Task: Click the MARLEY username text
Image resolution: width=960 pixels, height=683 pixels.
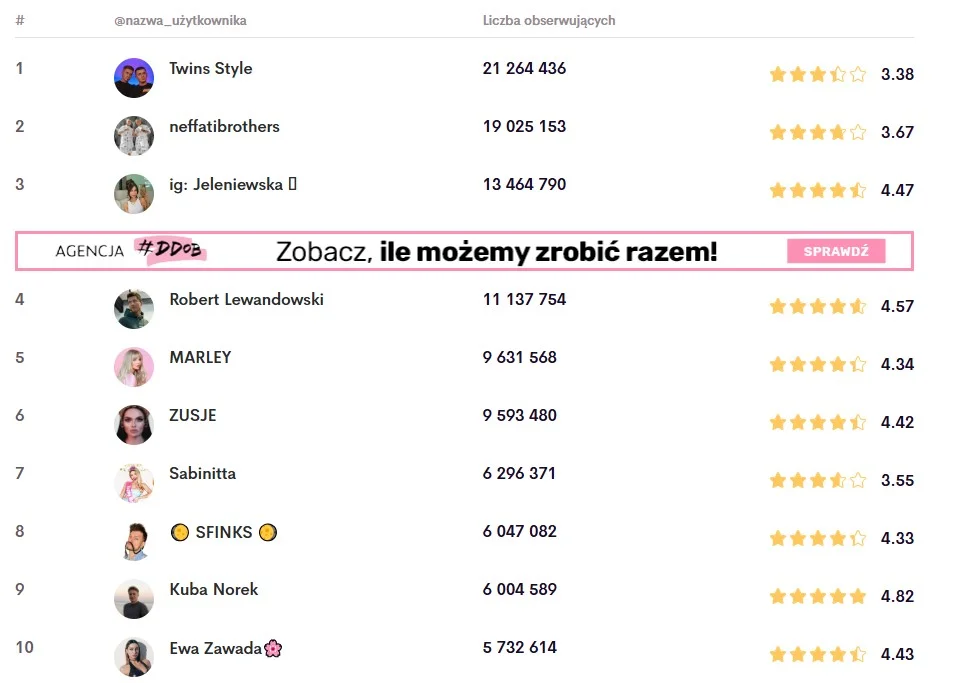Action: (200, 357)
